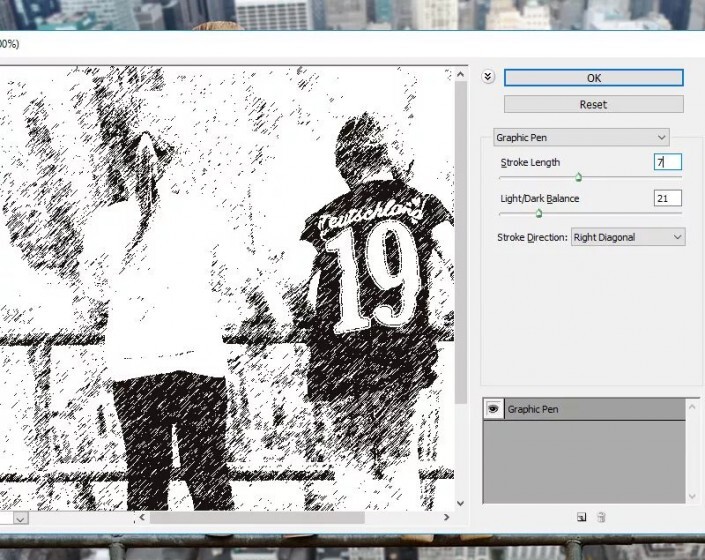705x560 pixels.
Task: Click the OK button
Action: click(x=593, y=78)
